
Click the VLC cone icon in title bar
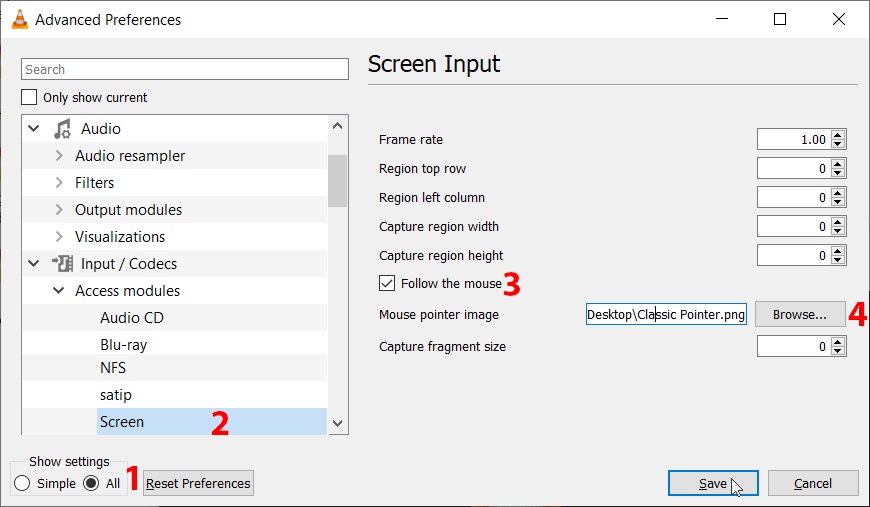coord(19,19)
